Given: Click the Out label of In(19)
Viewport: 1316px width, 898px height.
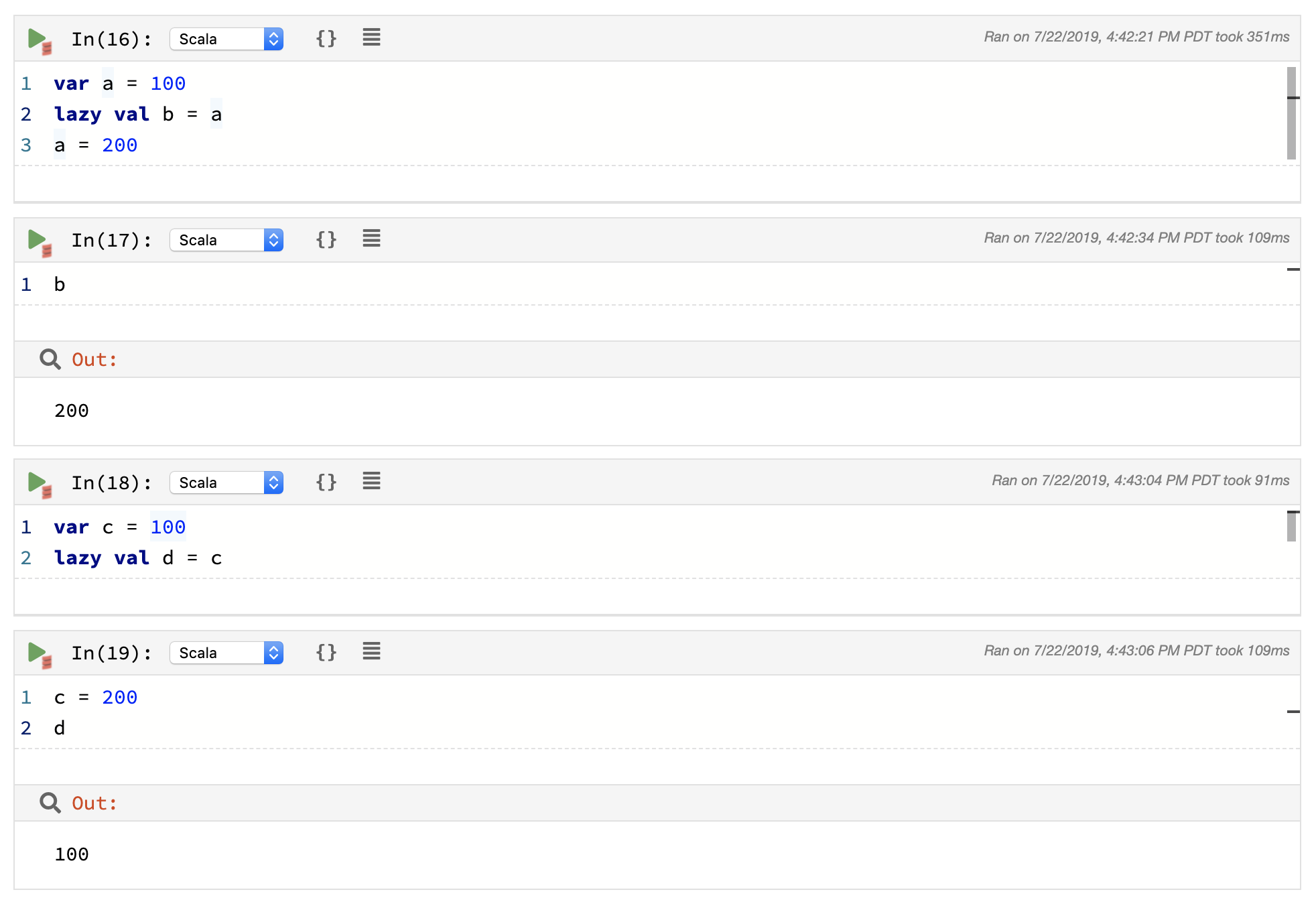Looking at the screenshot, I should click(x=93, y=803).
